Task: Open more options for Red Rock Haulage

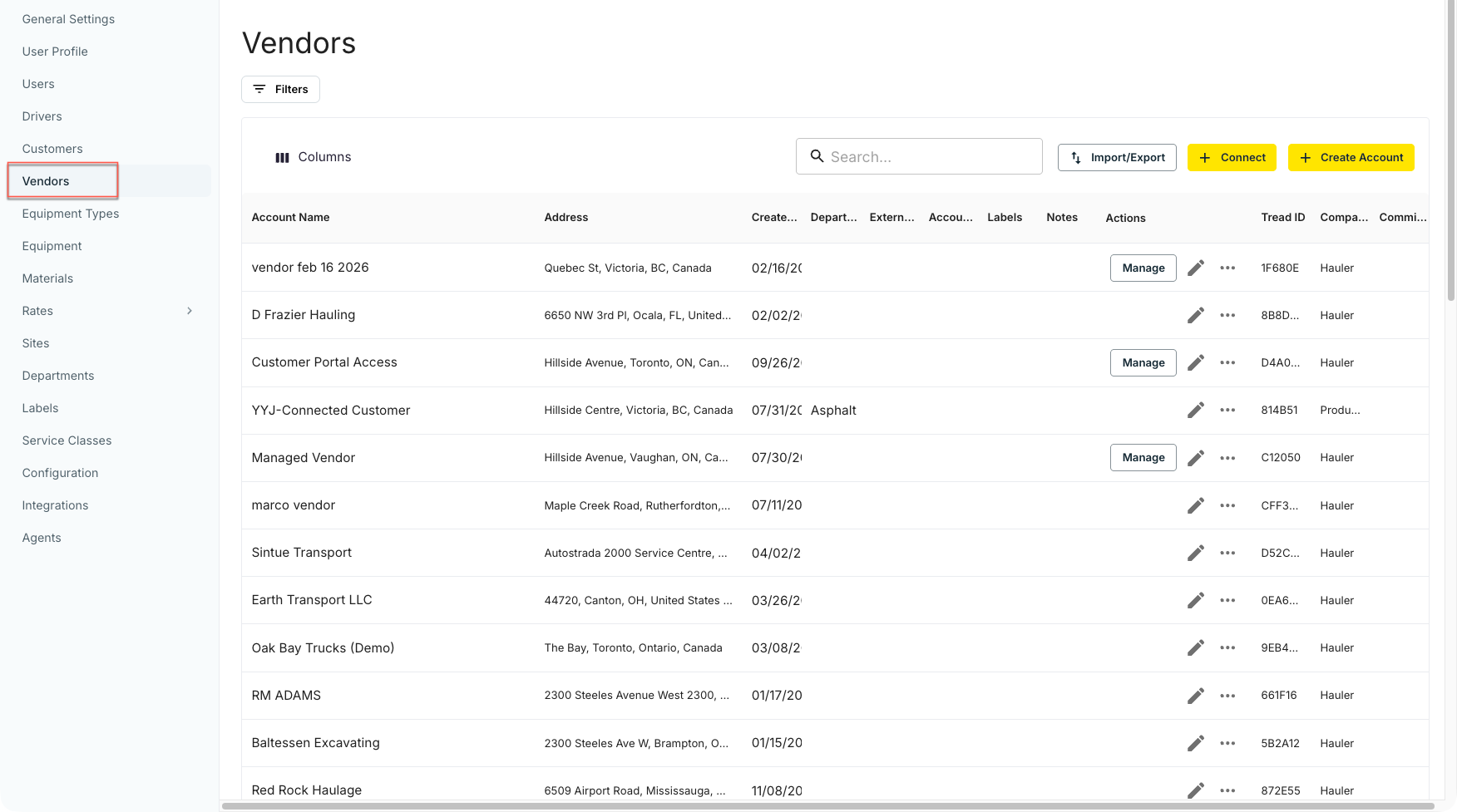Action: coord(1227,790)
